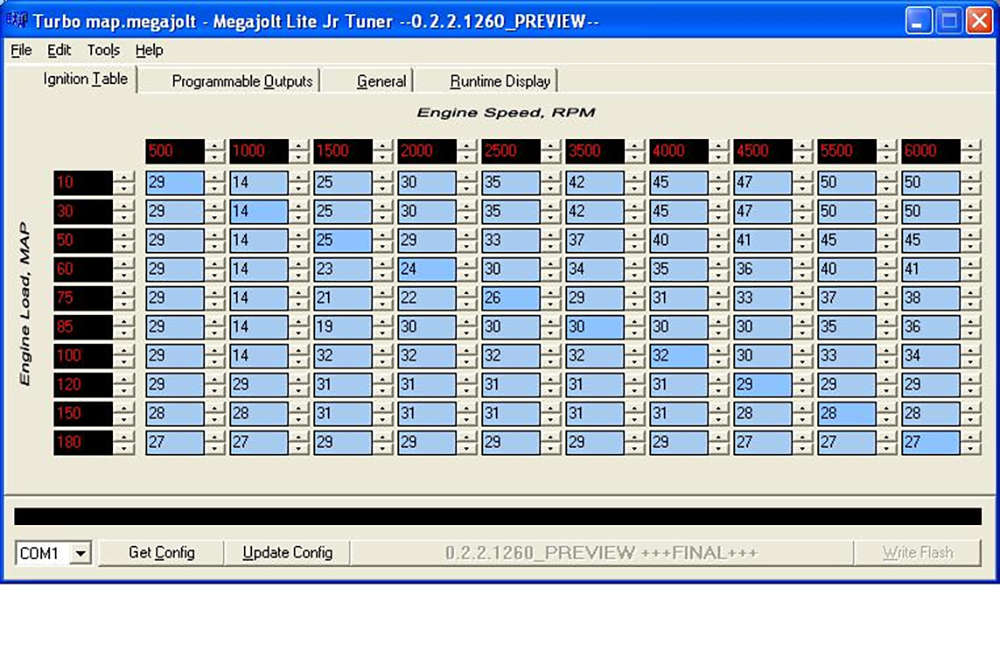Open the File menu
This screenshot has width=1000, height=672.
(21, 50)
